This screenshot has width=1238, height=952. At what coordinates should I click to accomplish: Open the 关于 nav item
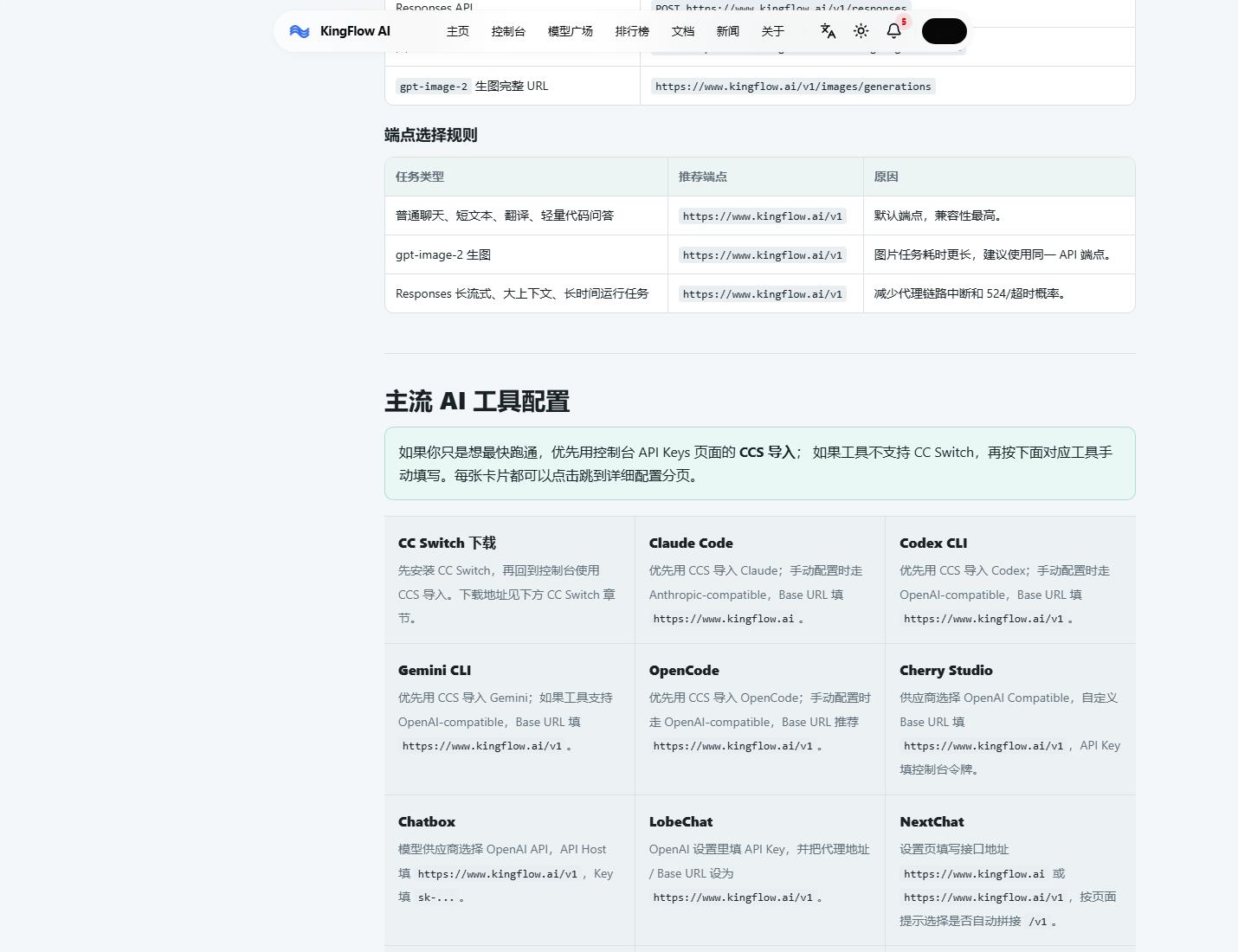(773, 31)
